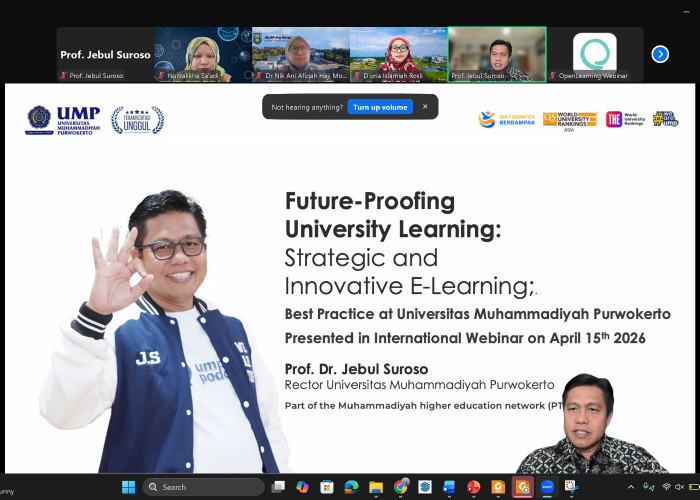Click muted mic icon on Nurzalikha Sa'adi tile

coord(161,76)
